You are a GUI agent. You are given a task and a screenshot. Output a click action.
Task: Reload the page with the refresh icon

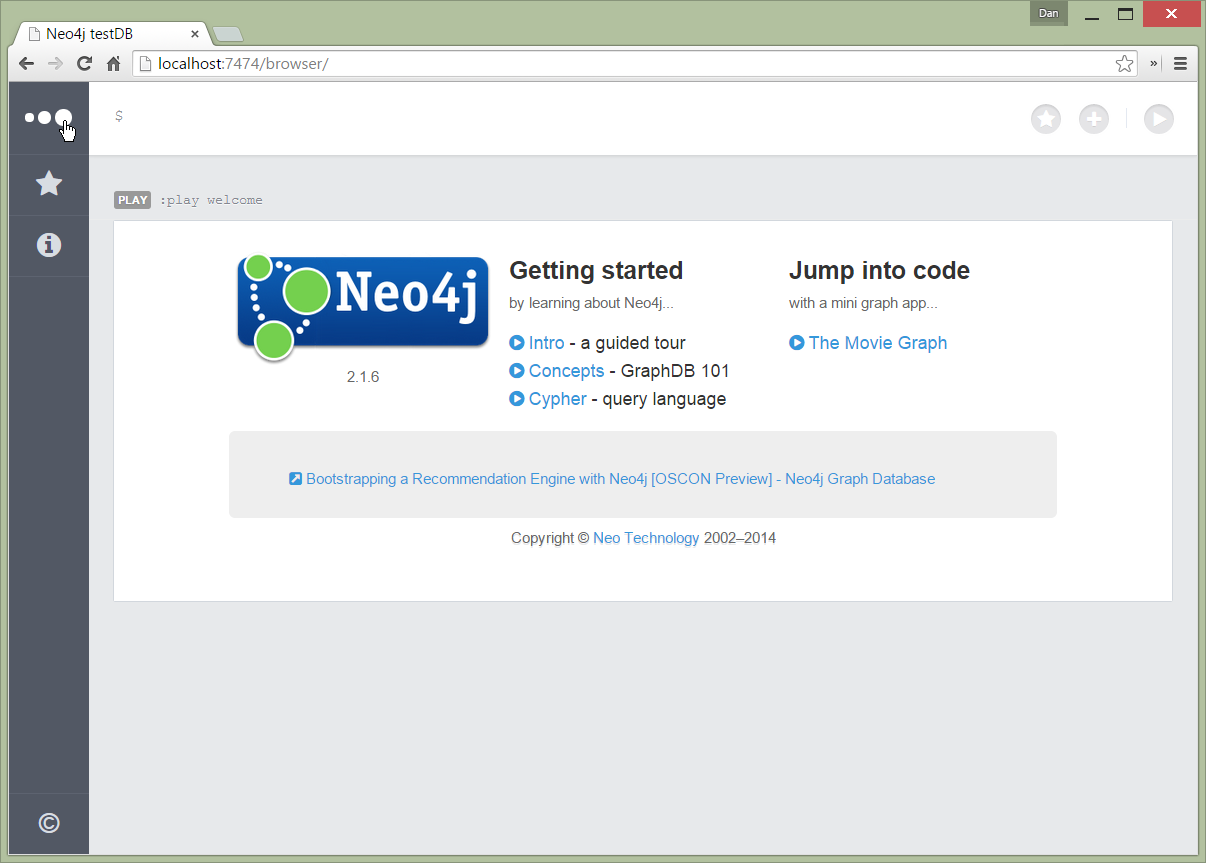(x=85, y=64)
